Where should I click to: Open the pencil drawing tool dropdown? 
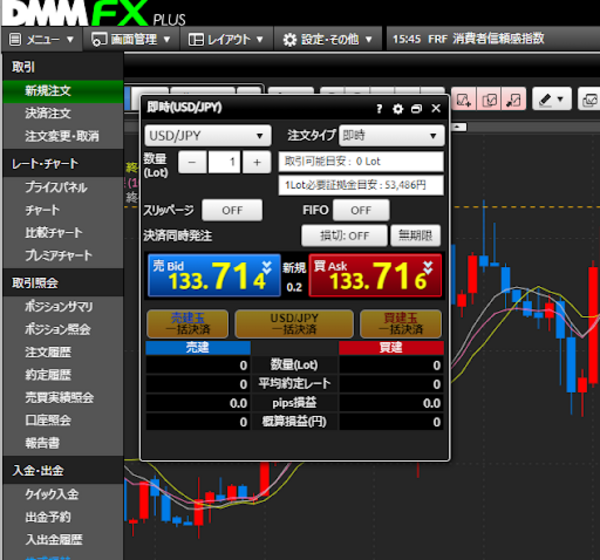tap(551, 99)
